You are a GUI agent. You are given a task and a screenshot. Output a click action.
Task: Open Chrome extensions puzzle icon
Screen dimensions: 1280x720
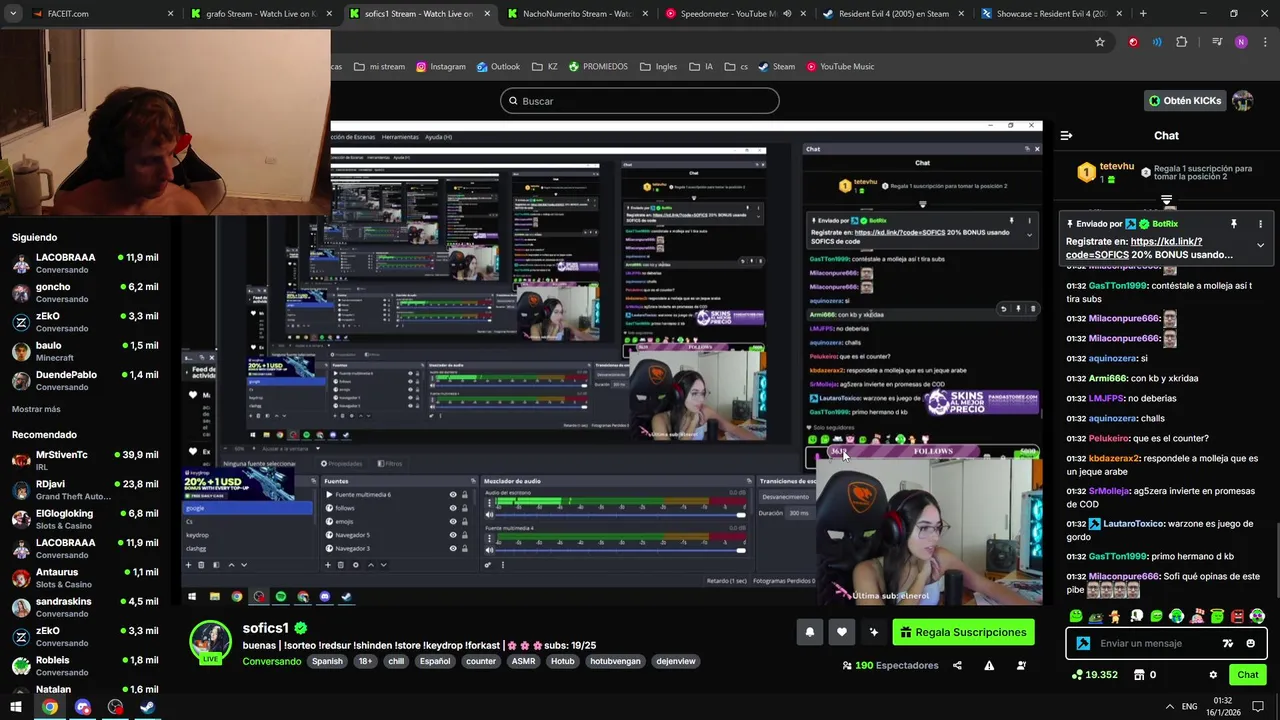point(1182,42)
